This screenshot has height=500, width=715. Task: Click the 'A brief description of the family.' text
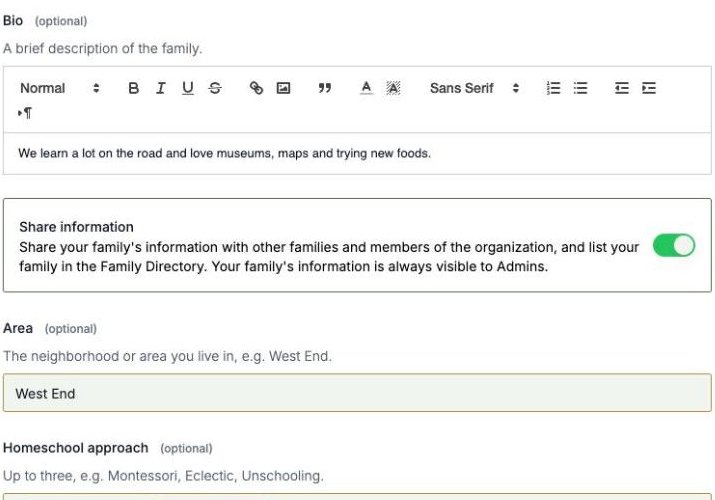coord(103,48)
